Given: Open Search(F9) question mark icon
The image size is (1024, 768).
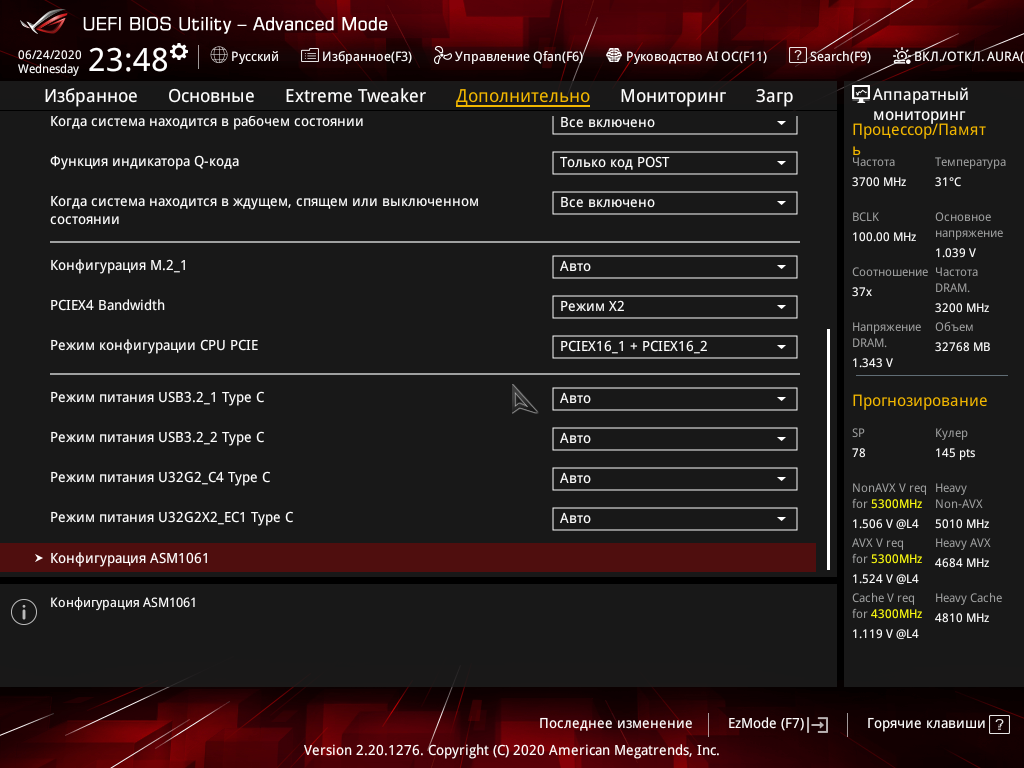Looking at the screenshot, I should tap(797, 56).
